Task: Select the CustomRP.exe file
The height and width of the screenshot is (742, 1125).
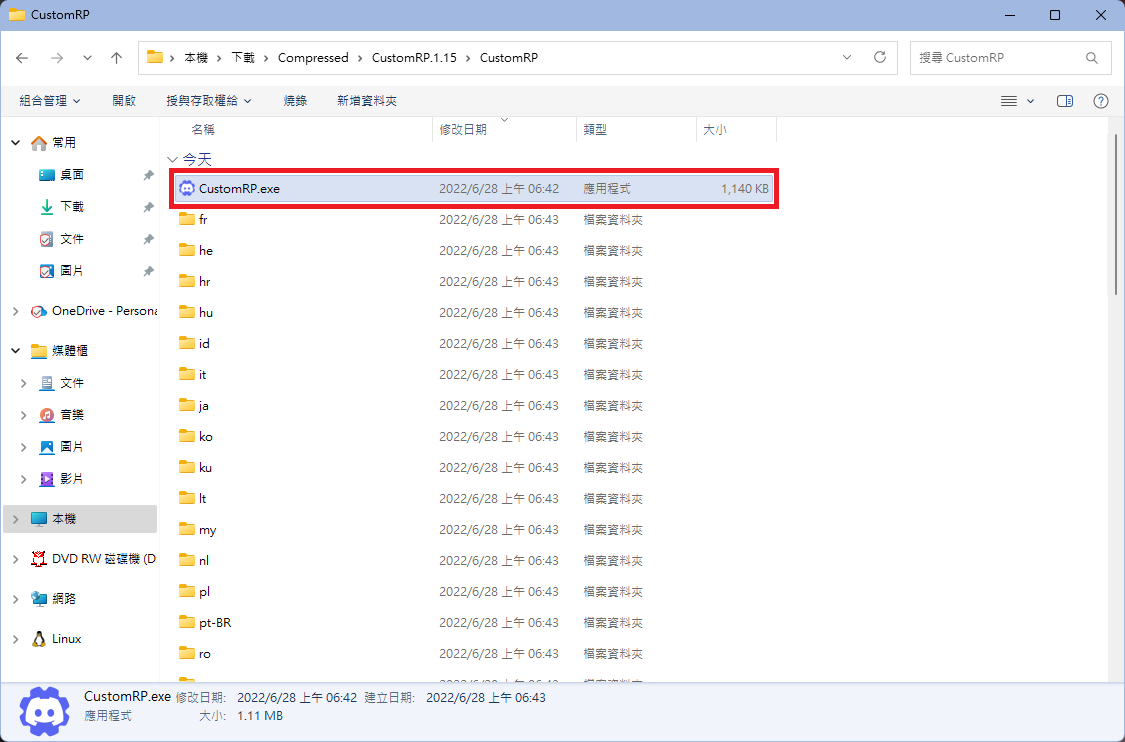Action: pyautogui.click(x=240, y=189)
